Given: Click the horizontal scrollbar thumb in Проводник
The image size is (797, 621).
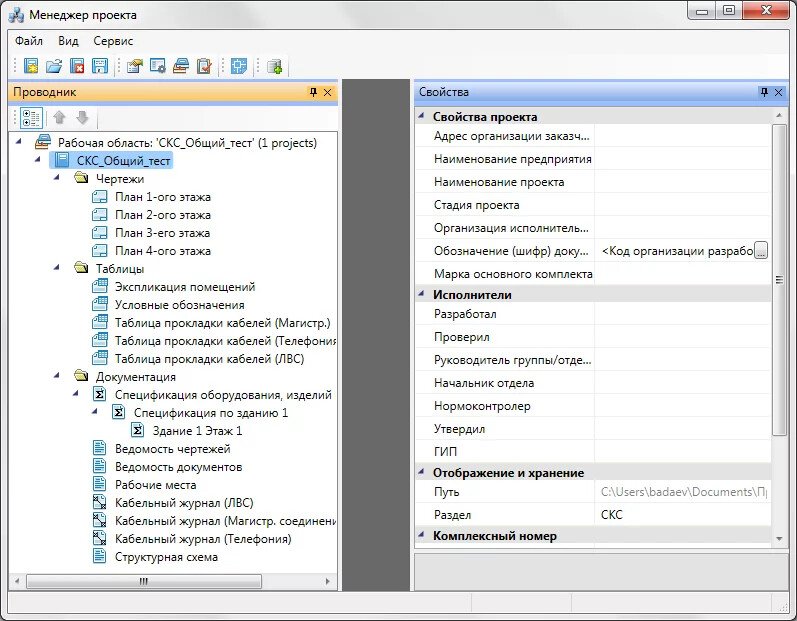Looking at the screenshot, I should 144,581.
